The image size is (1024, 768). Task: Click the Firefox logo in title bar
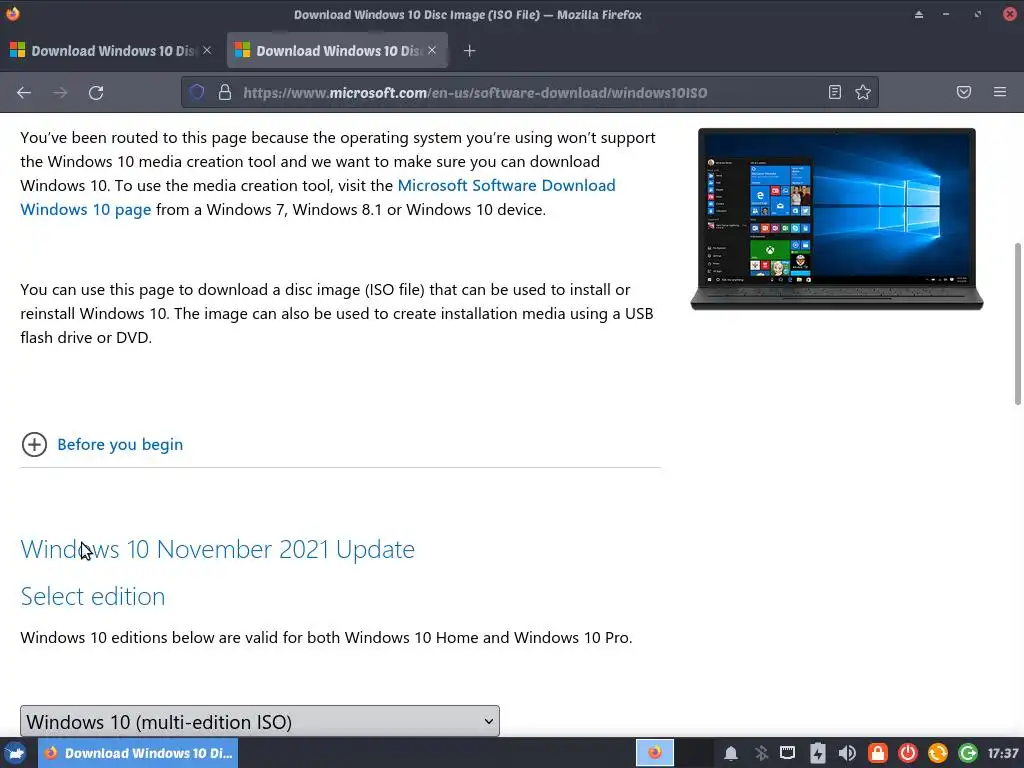tap(12, 13)
